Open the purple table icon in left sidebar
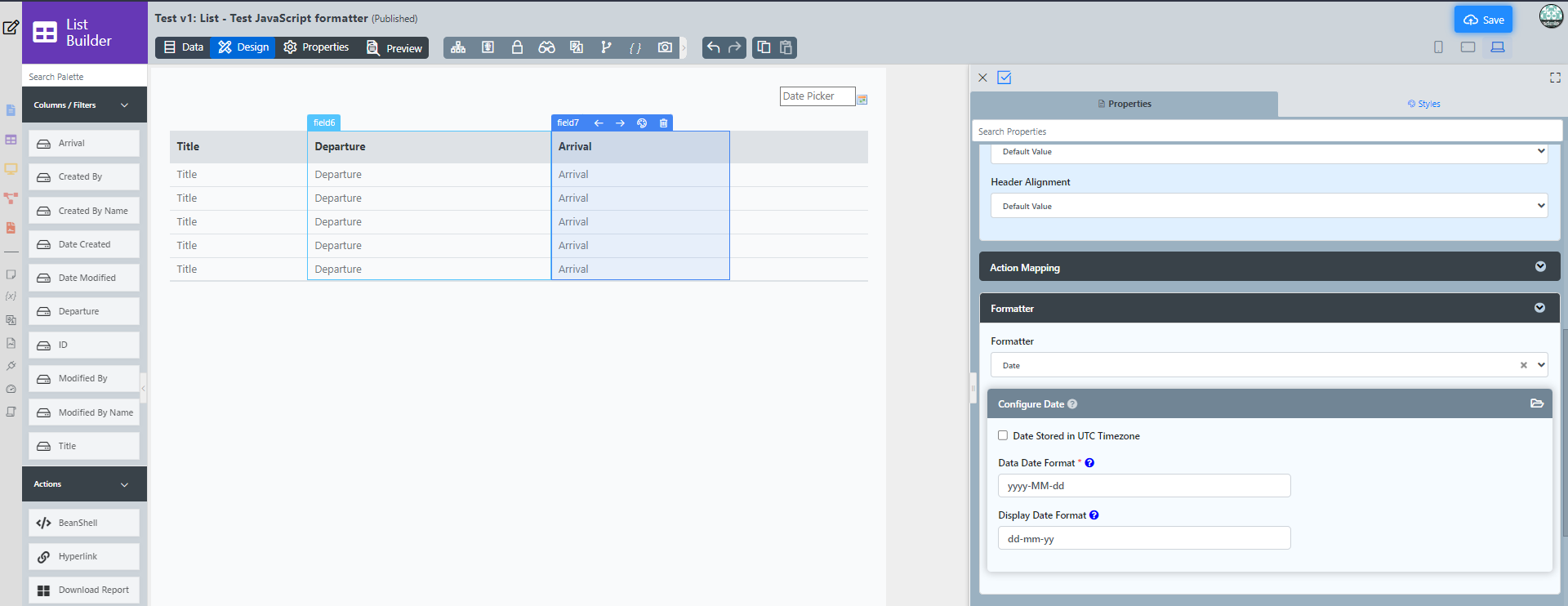The height and width of the screenshot is (606, 1568). coord(11,140)
